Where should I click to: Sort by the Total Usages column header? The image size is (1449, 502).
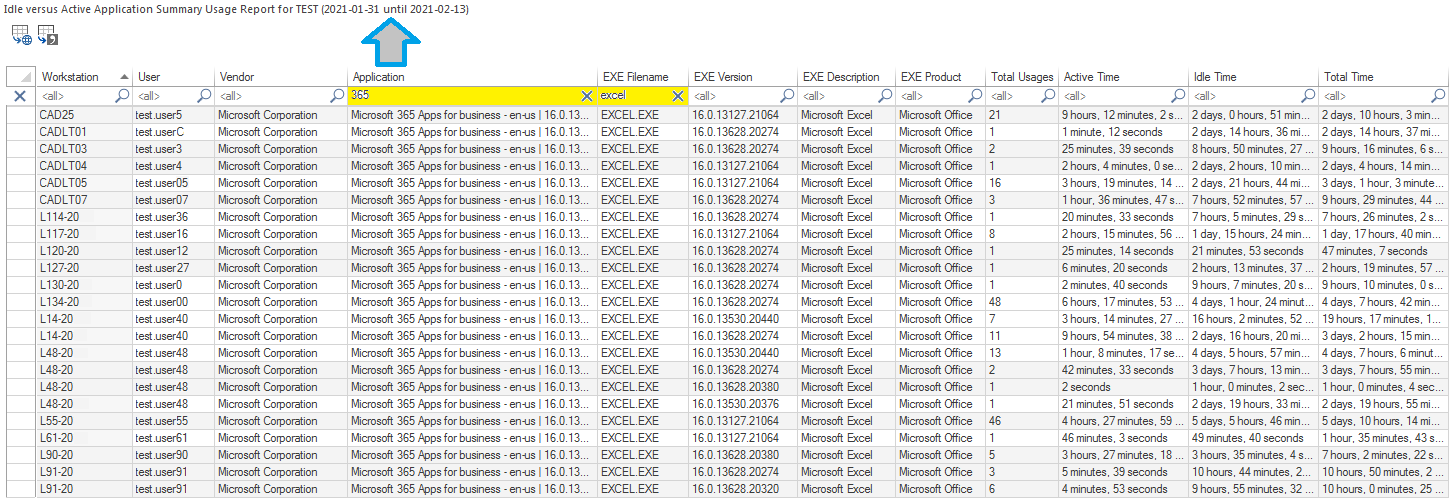tap(1022, 77)
